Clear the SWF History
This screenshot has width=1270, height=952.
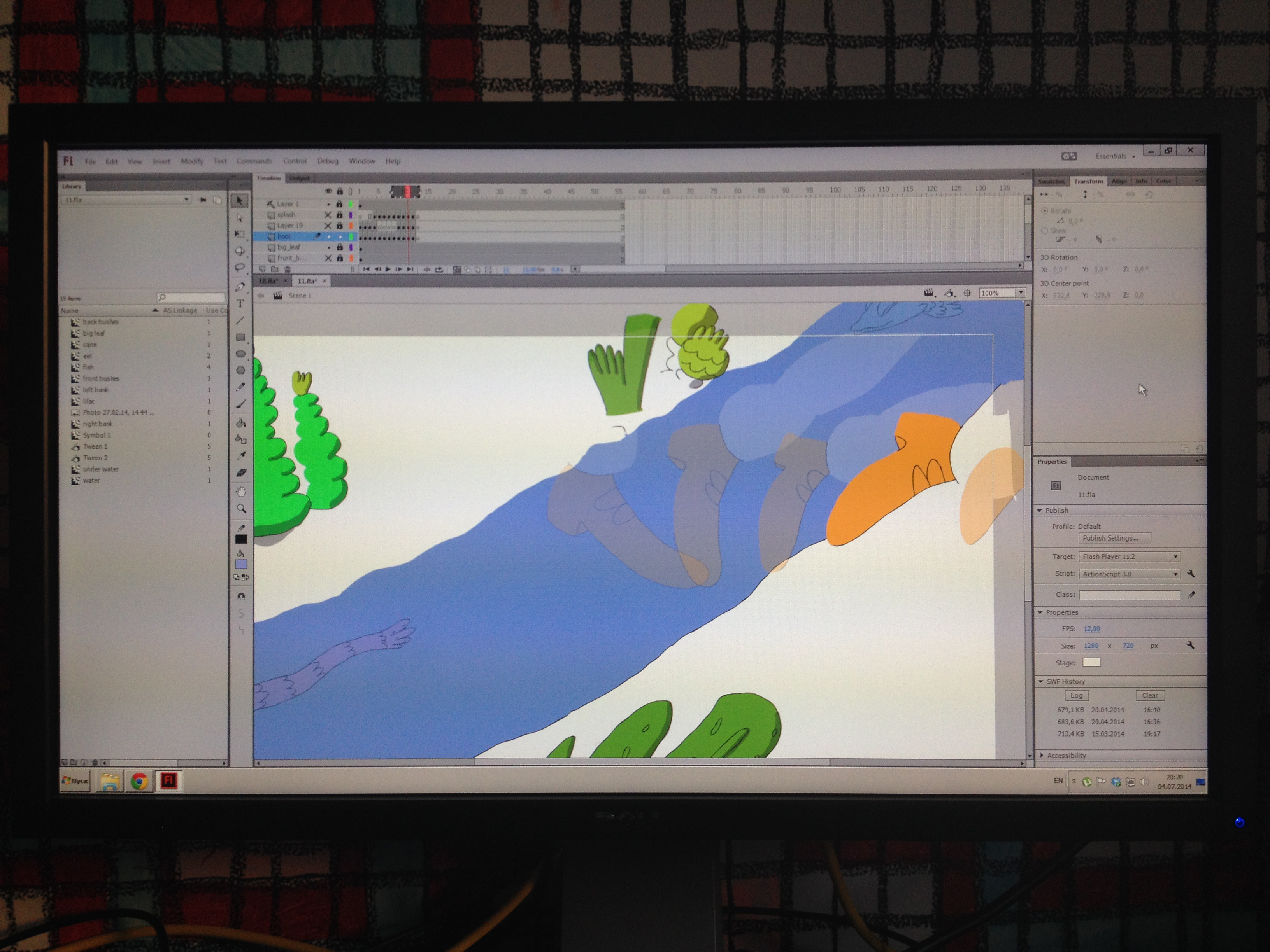coord(1149,695)
